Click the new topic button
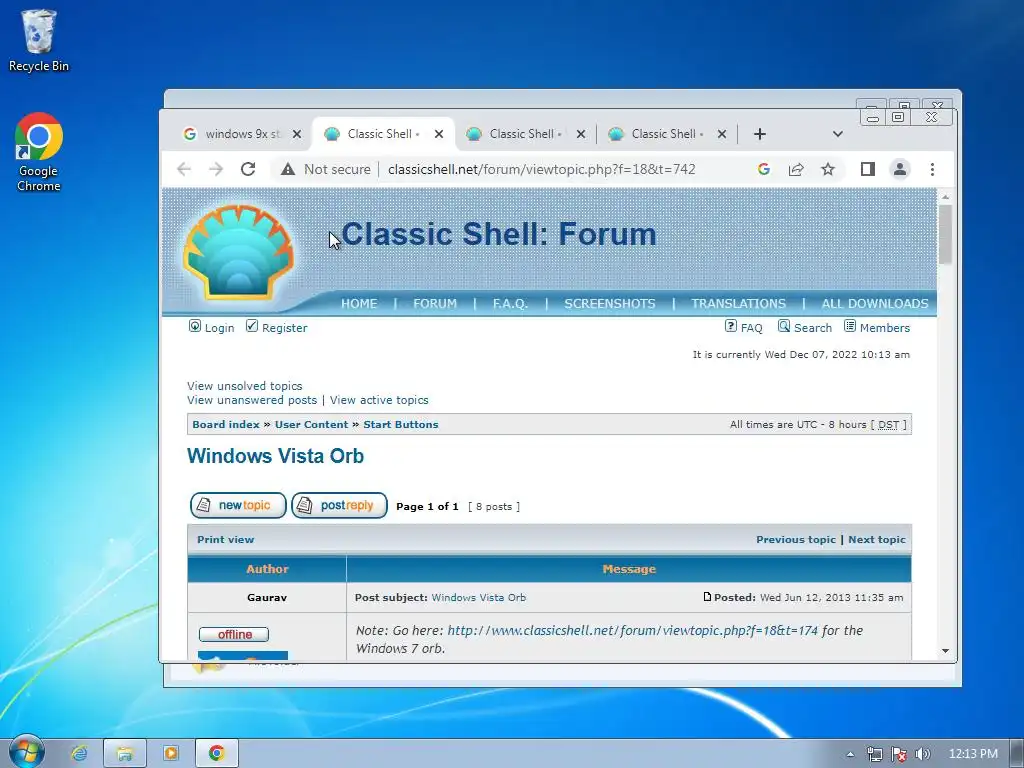 tap(238, 505)
